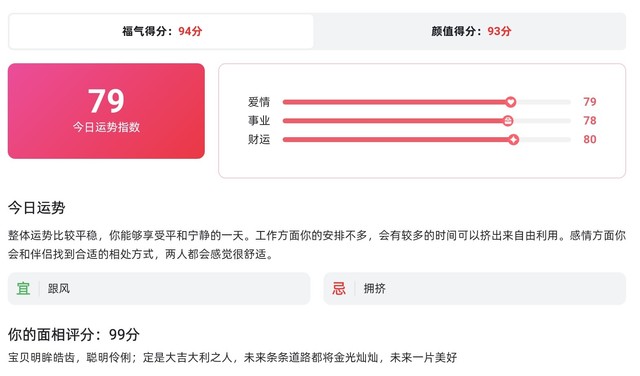Click the 事业 progress bar track

click(x=427, y=120)
